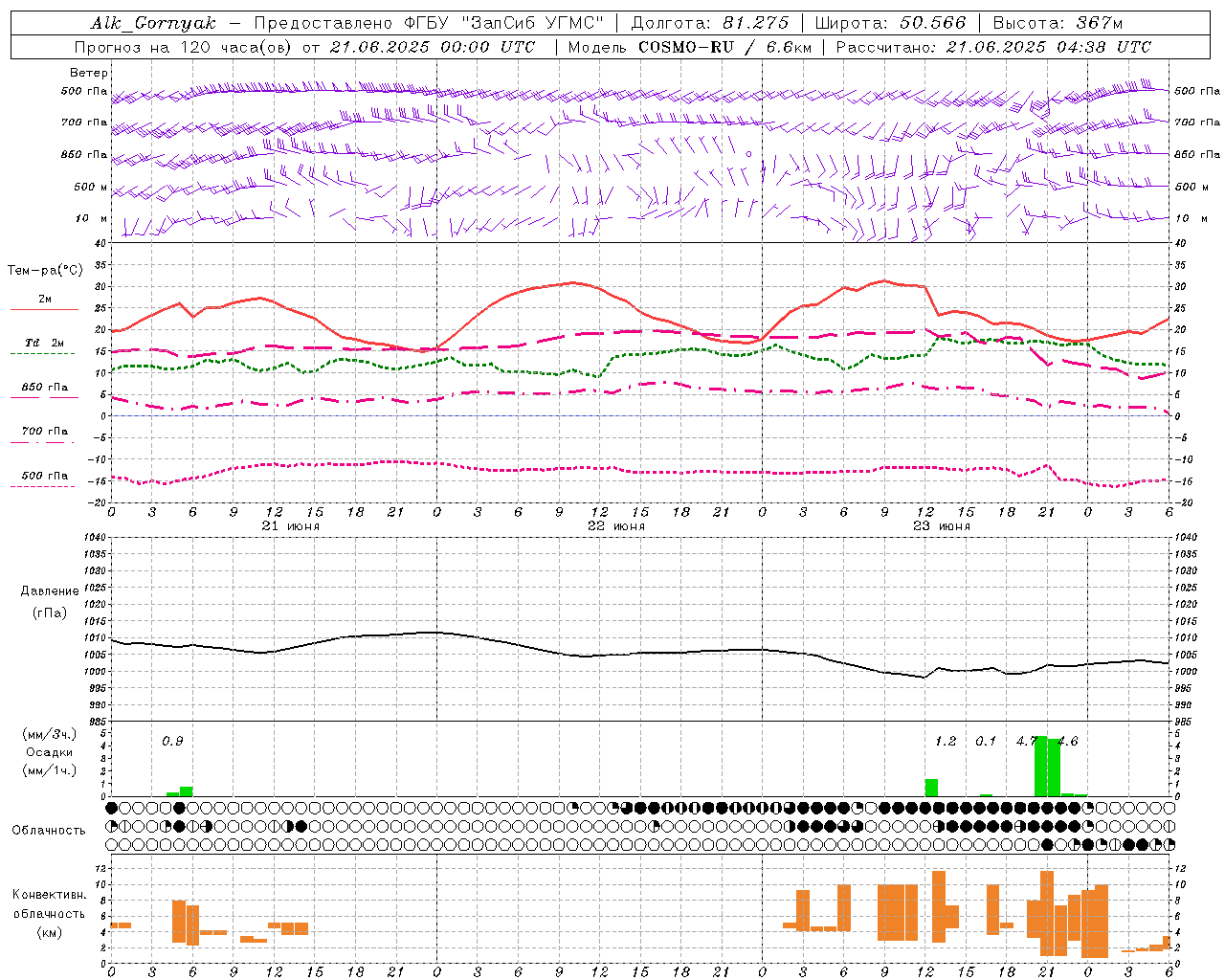
Task: Click the Давление pressure panel label
Action: point(50,591)
